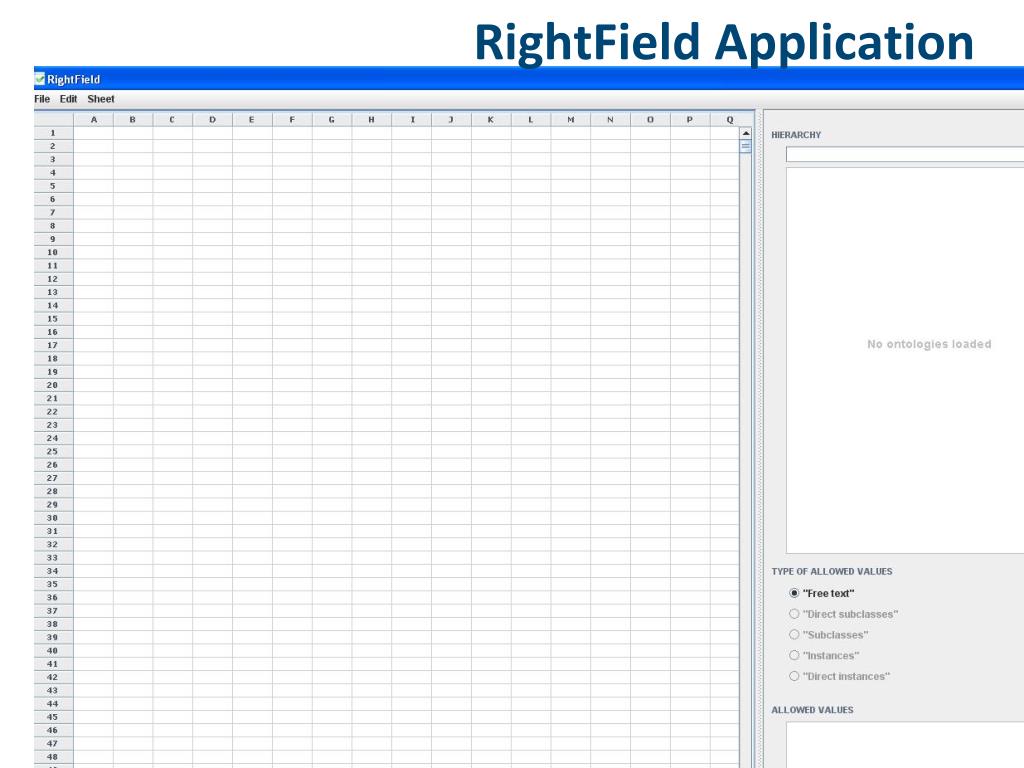1024x768 pixels.
Task: Select column A header
Action: tap(93, 120)
